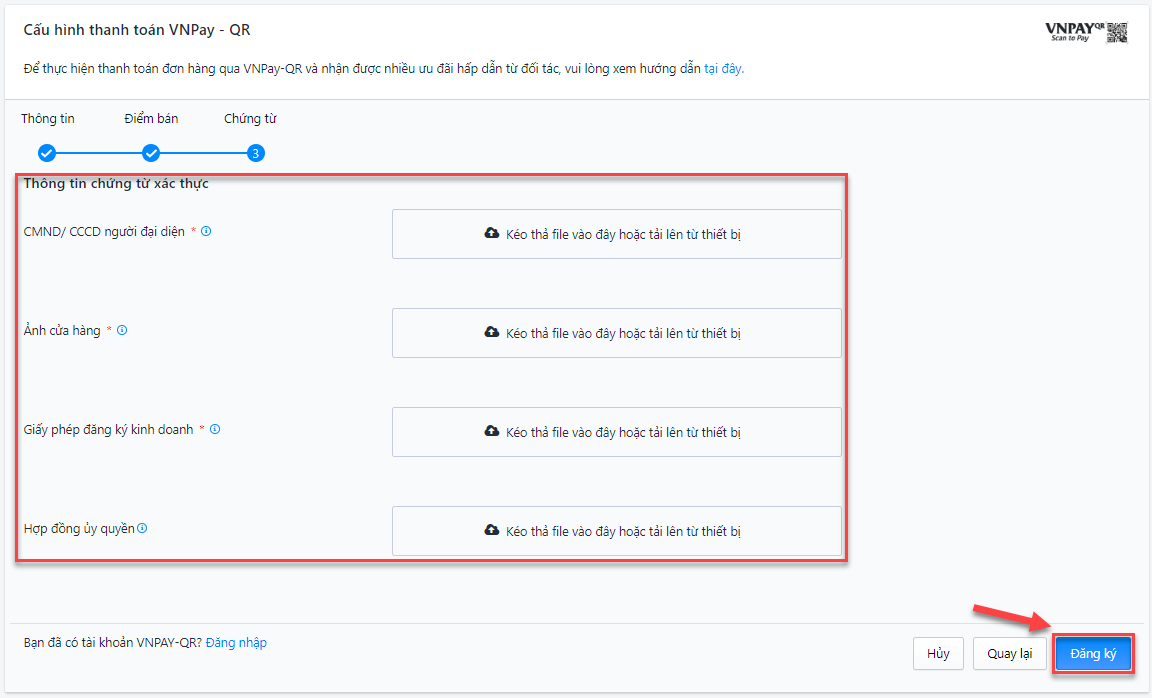This screenshot has height=698, width=1152.
Task: Click the Hủy button
Action: coord(938,653)
